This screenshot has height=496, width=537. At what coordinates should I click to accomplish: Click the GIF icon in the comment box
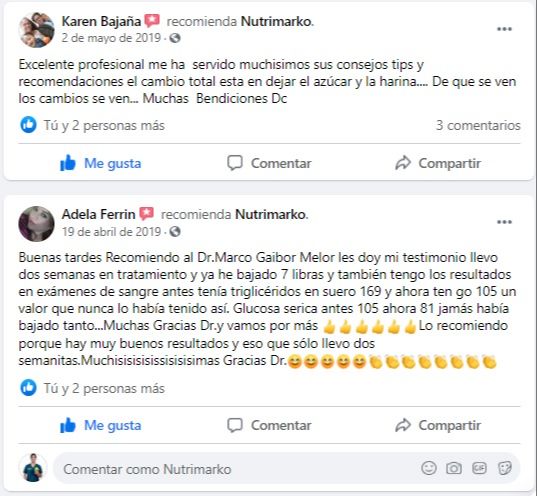point(479,468)
